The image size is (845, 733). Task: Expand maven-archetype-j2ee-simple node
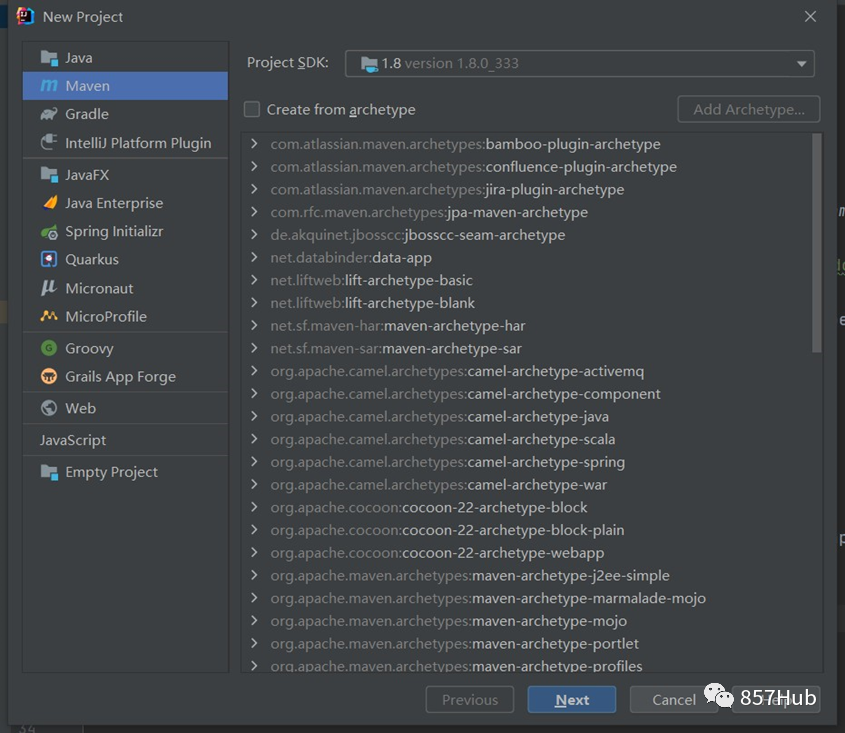(254, 575)
